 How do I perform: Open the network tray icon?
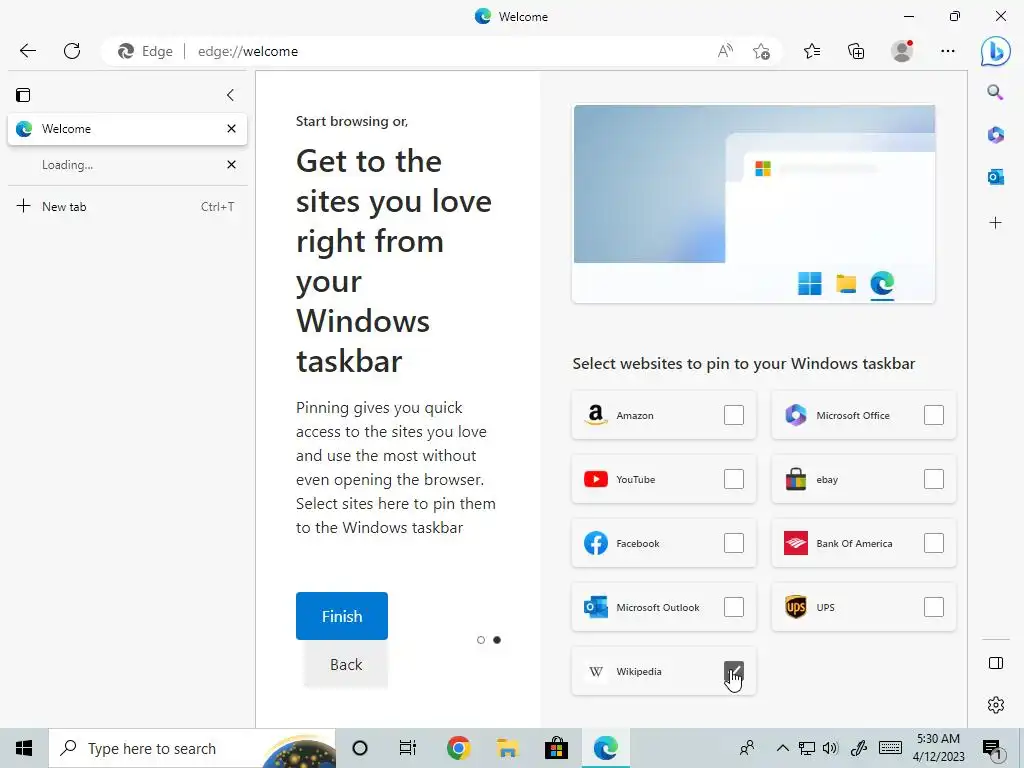(x=807, y=748)
